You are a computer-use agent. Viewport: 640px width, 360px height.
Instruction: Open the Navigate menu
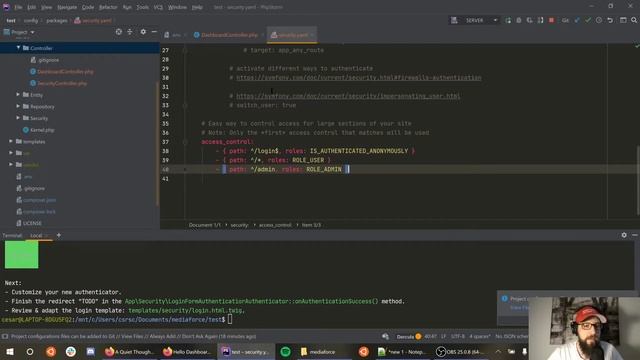click(x=67, y=7)
